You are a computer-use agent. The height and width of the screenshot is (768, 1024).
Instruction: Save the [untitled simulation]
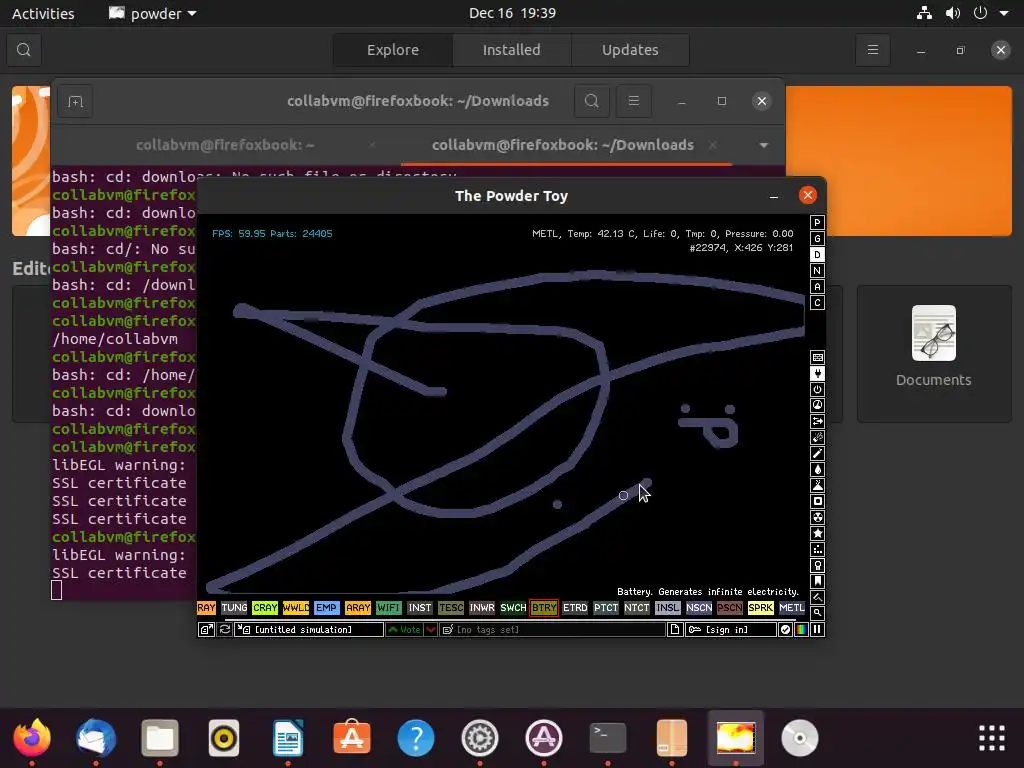point(309,630)
